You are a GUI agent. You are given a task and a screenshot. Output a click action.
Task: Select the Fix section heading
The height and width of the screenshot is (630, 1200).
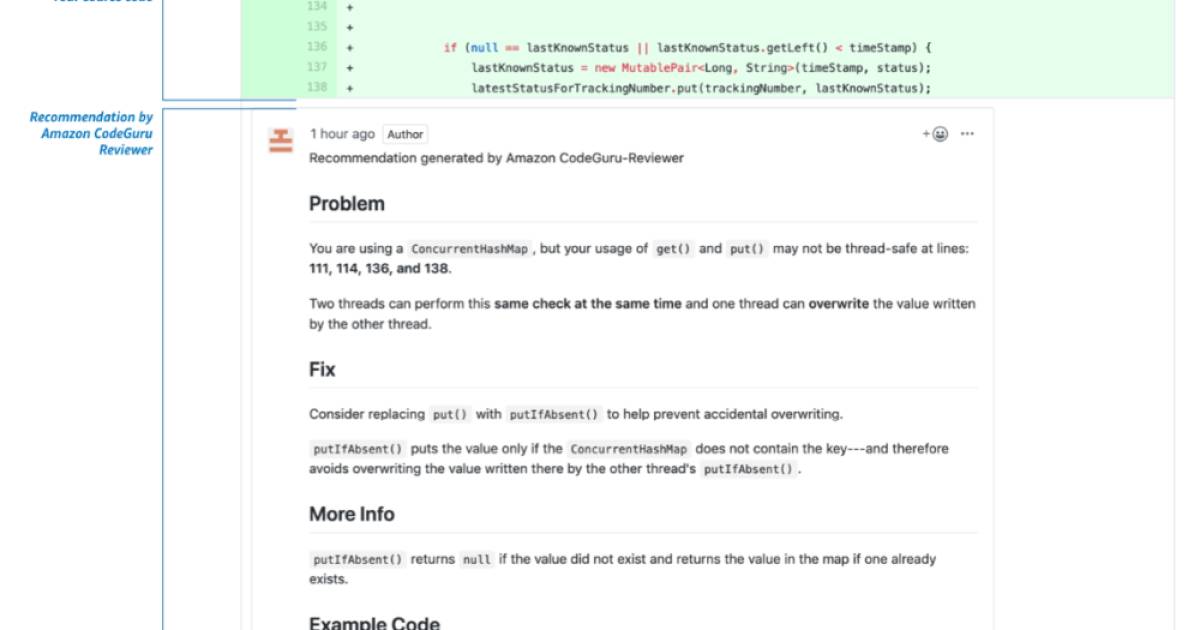(x=320, y=370)
